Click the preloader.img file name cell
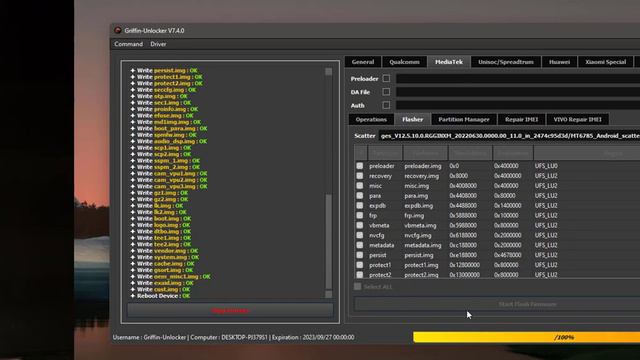 (x=423, y=166)
